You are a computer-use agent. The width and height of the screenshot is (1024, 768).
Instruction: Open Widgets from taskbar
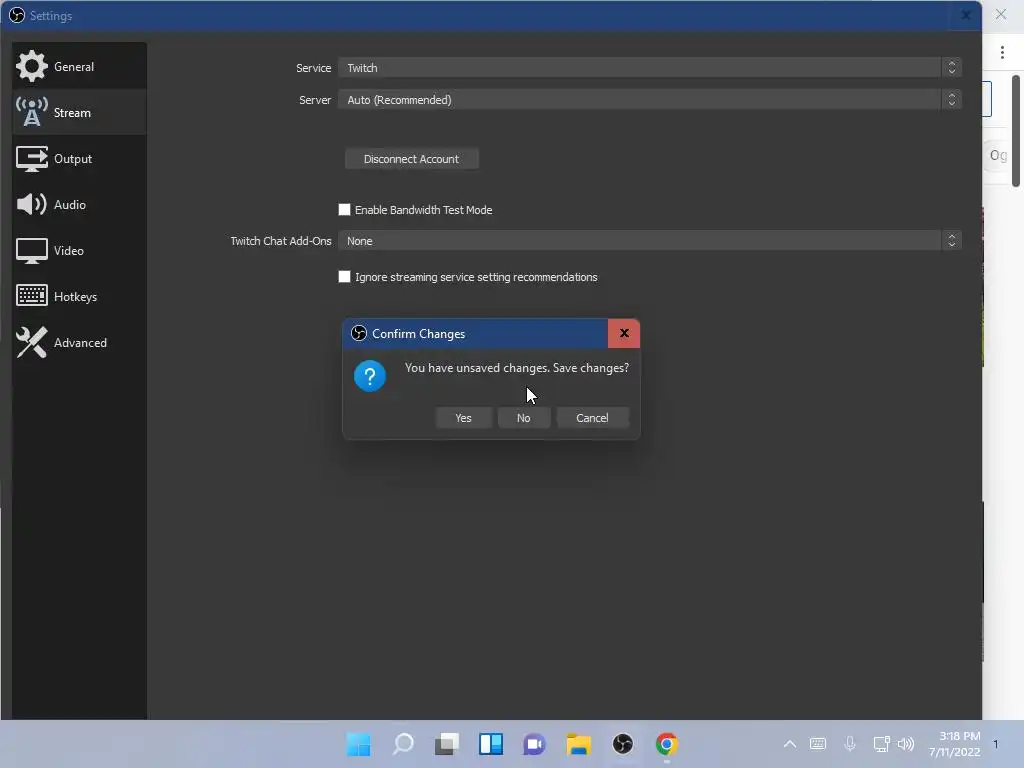click(x=490, y=744)
